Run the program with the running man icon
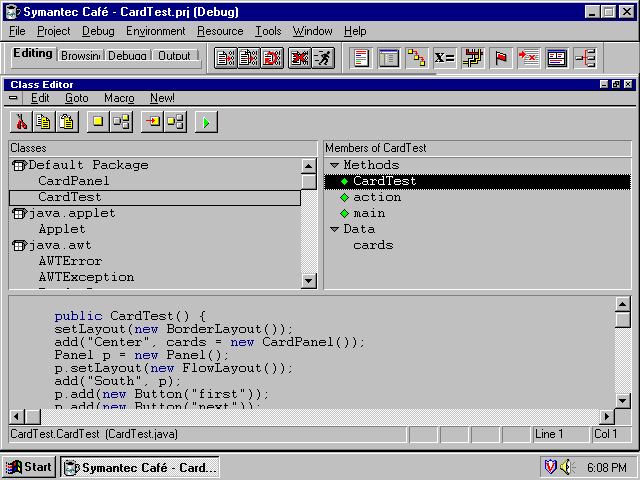Screen dimensions: 640x480 pos(323,58)
